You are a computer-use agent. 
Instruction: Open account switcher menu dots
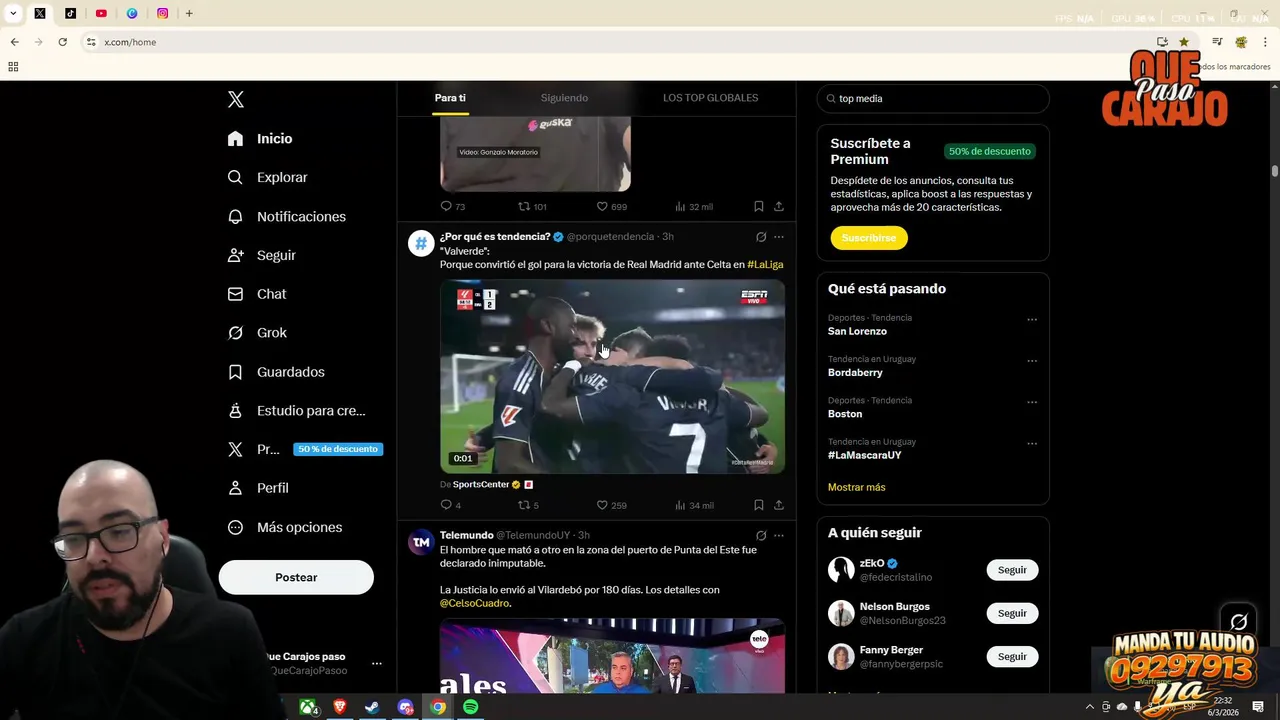[x=376, y=663]
